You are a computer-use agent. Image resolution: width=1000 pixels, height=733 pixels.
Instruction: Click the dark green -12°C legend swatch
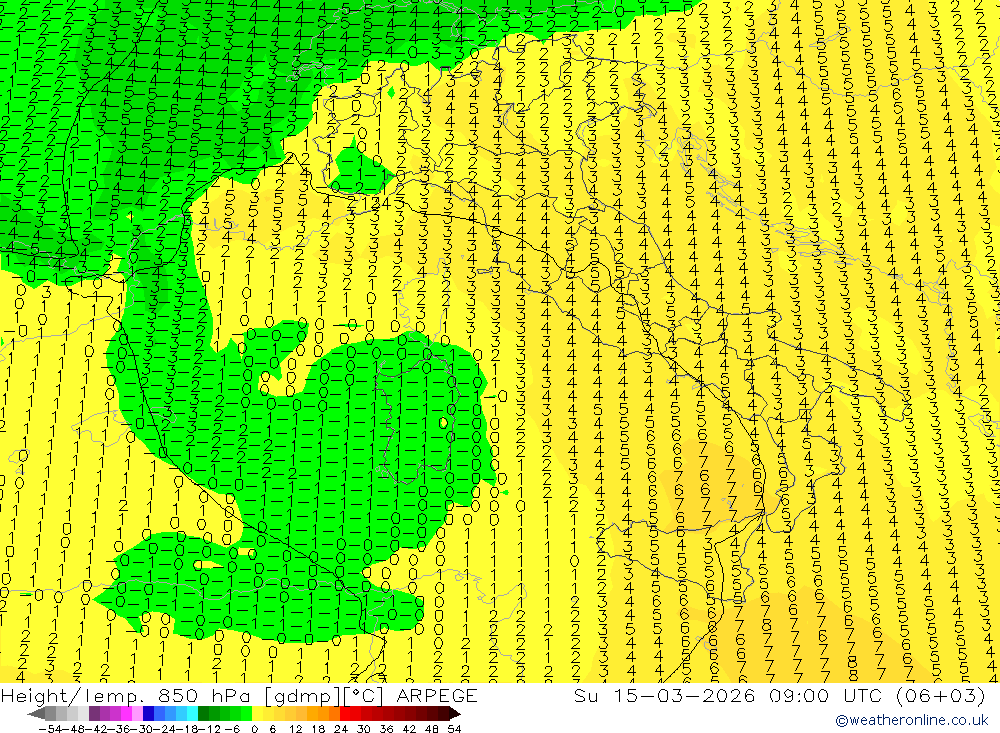click(203, 714)
